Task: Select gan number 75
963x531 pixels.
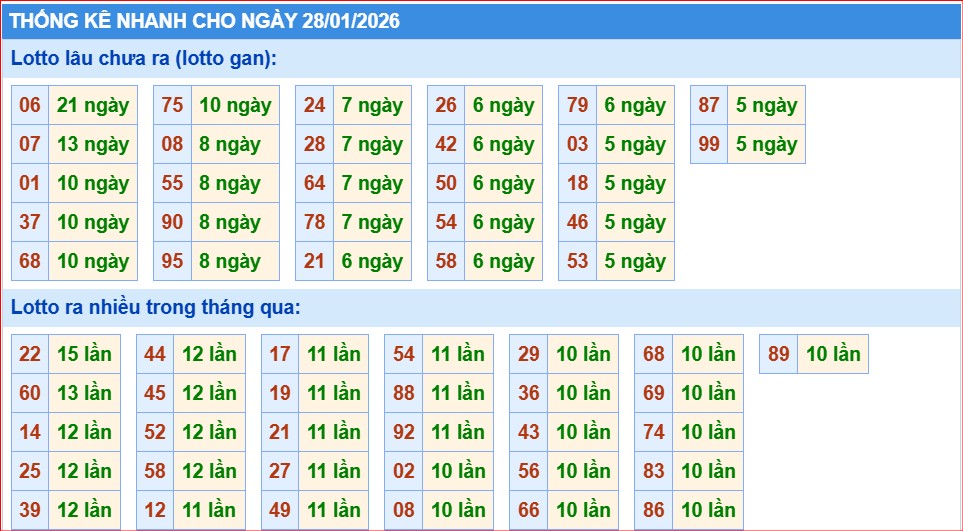Action: click(x=172, y=105)
